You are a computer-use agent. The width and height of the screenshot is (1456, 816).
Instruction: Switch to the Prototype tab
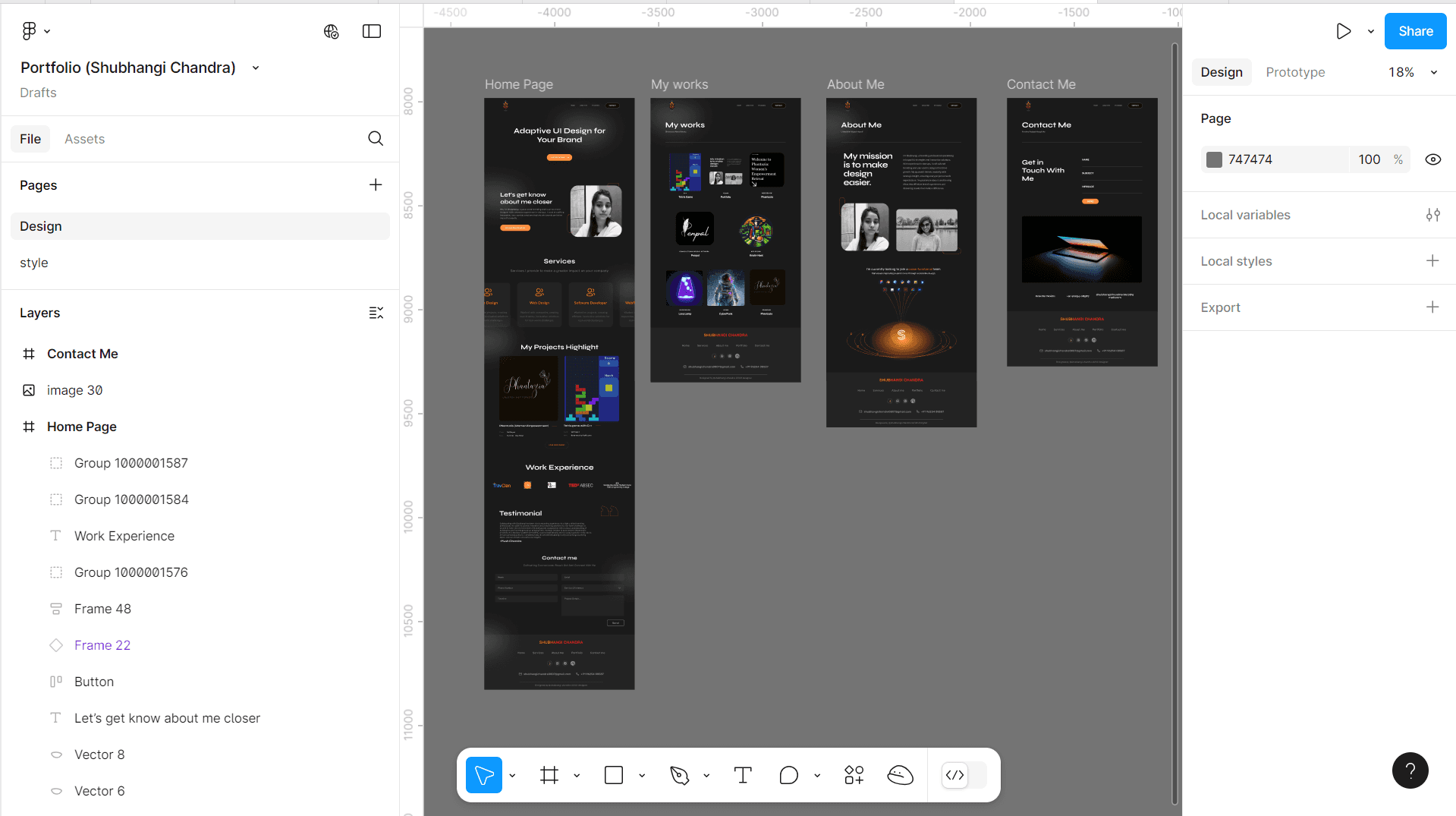coord(1295,72)
